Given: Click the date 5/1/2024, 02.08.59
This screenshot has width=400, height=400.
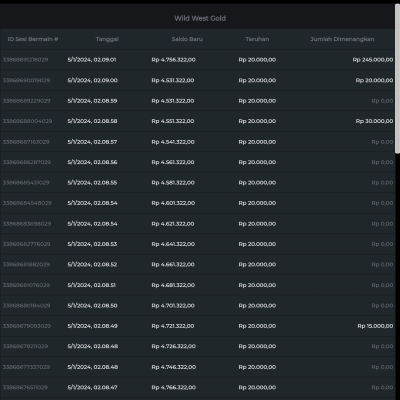Looking at the screenshot, I should coord(92,101).
